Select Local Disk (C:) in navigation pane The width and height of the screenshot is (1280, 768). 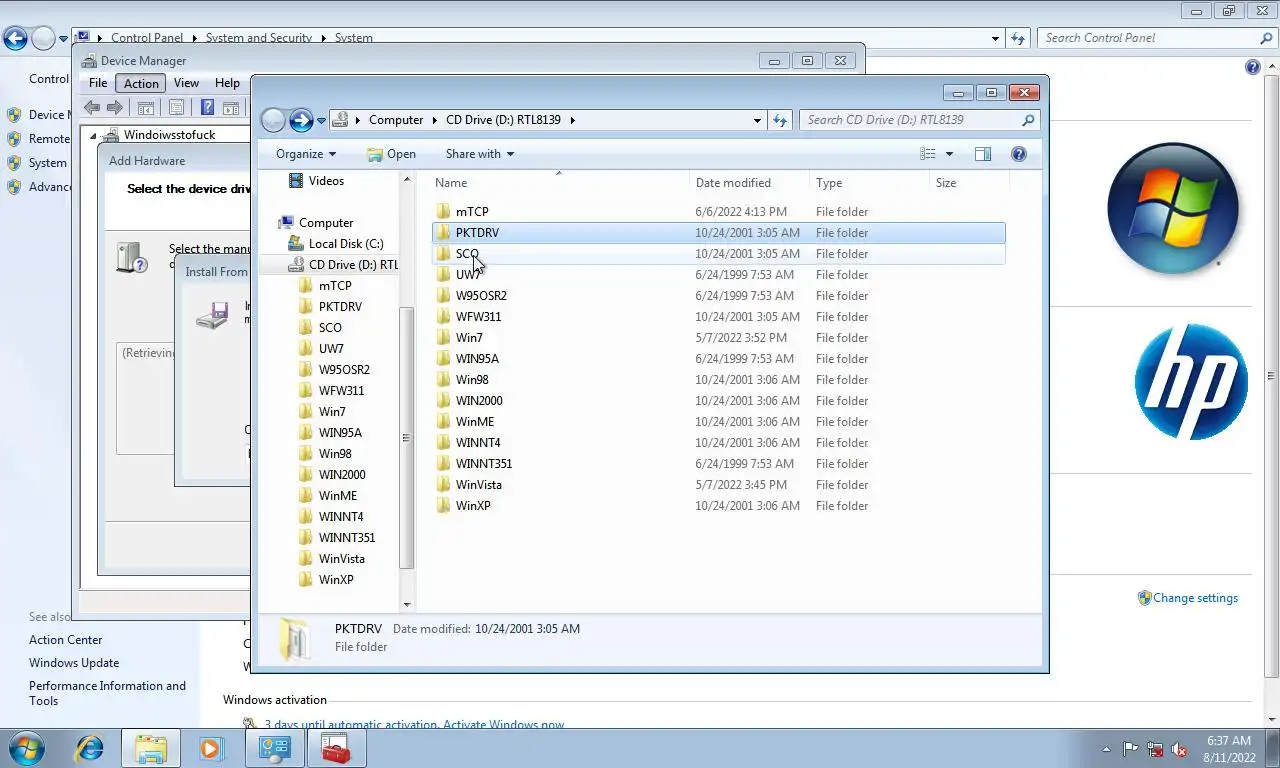[335, 244]
